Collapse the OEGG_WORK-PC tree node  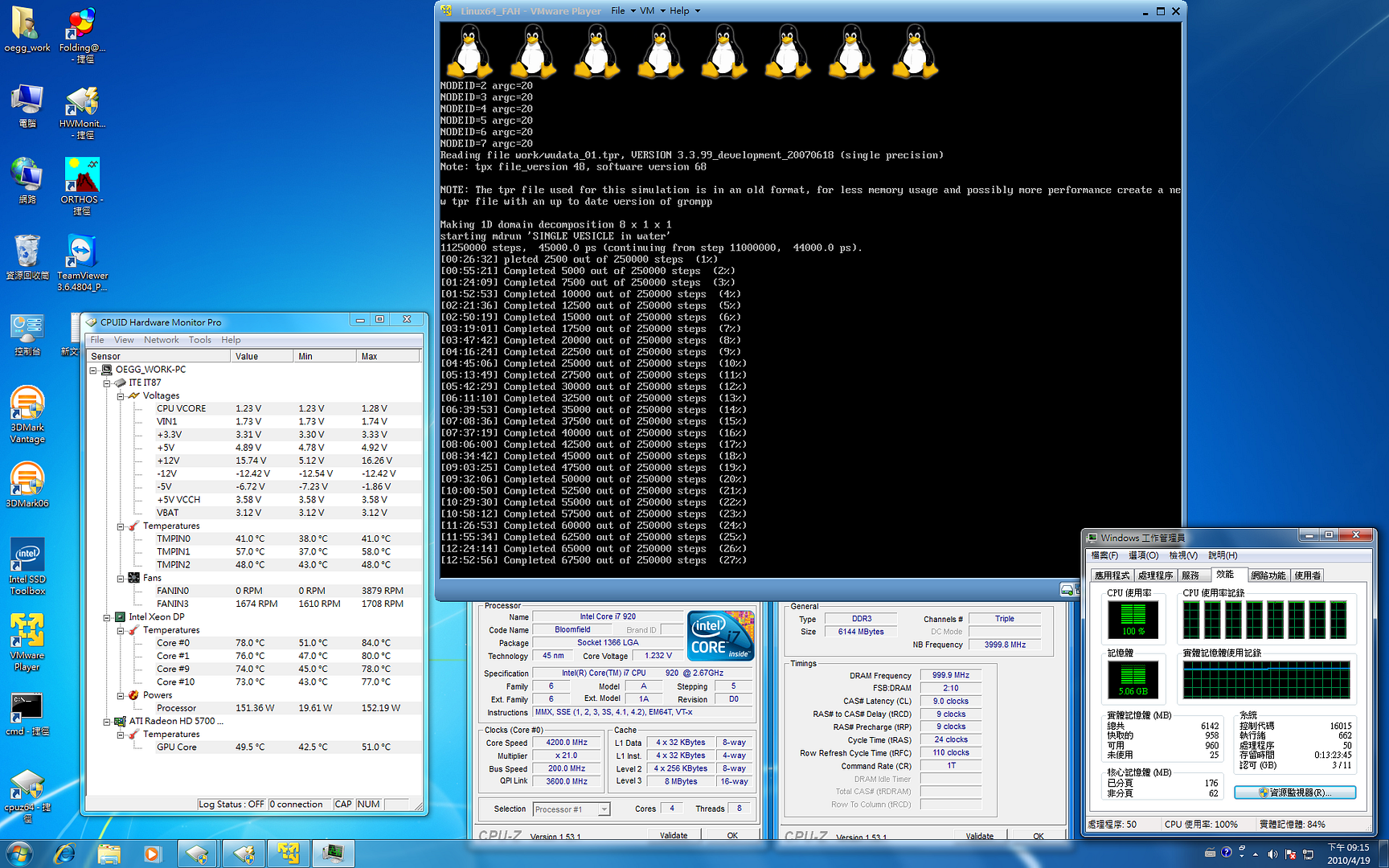tap(93, 370)
